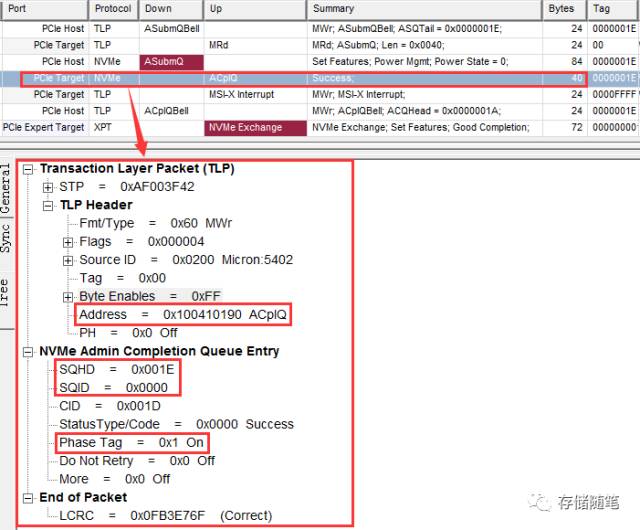640x530 pixels.
Task: Click the 0000FFFF tag cell
Action: (x=614, y=95)
